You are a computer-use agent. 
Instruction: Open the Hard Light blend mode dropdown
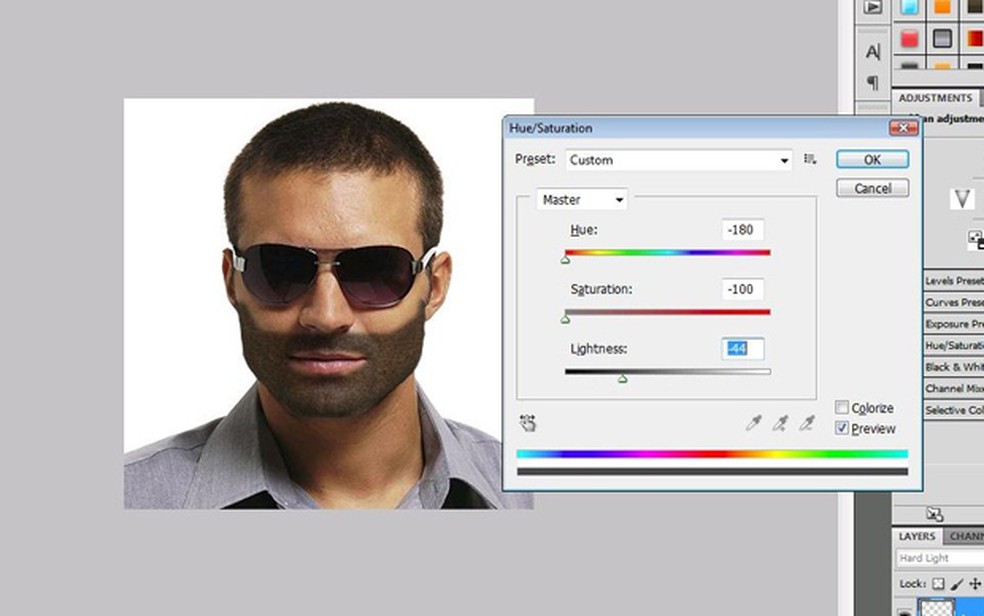click(939, 558)
